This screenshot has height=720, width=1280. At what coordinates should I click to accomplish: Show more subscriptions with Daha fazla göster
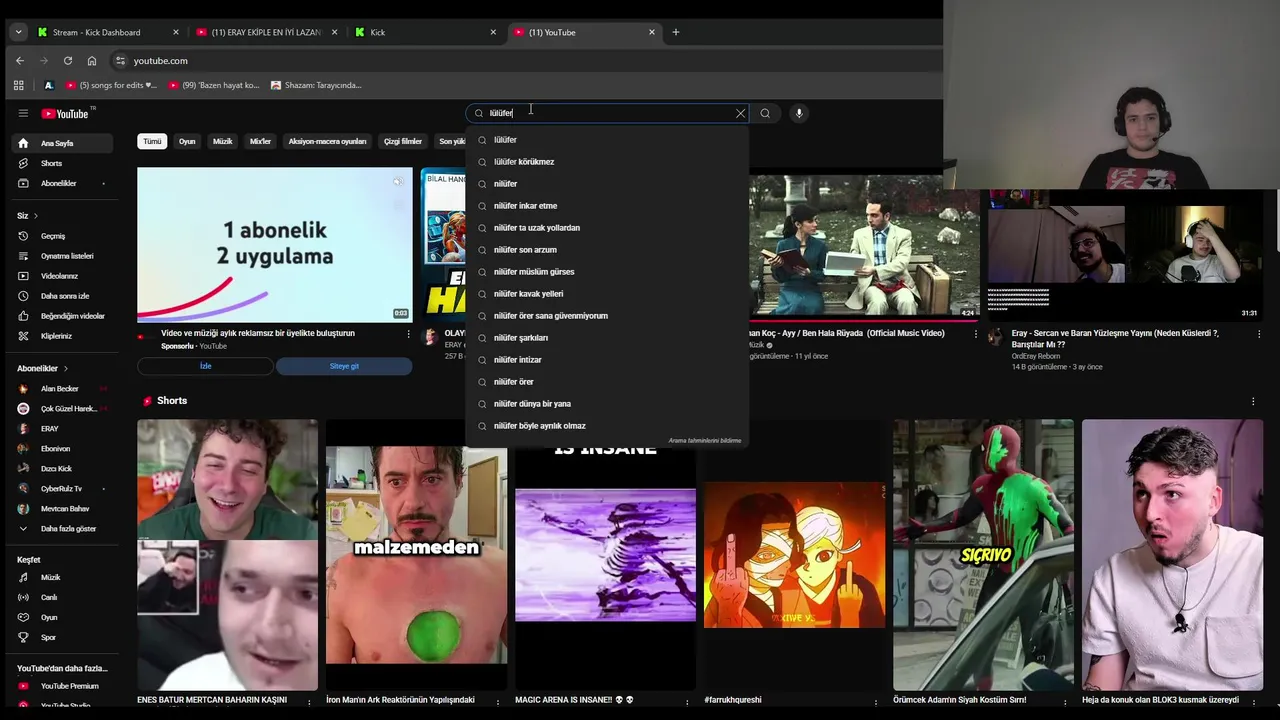[64, 528]
